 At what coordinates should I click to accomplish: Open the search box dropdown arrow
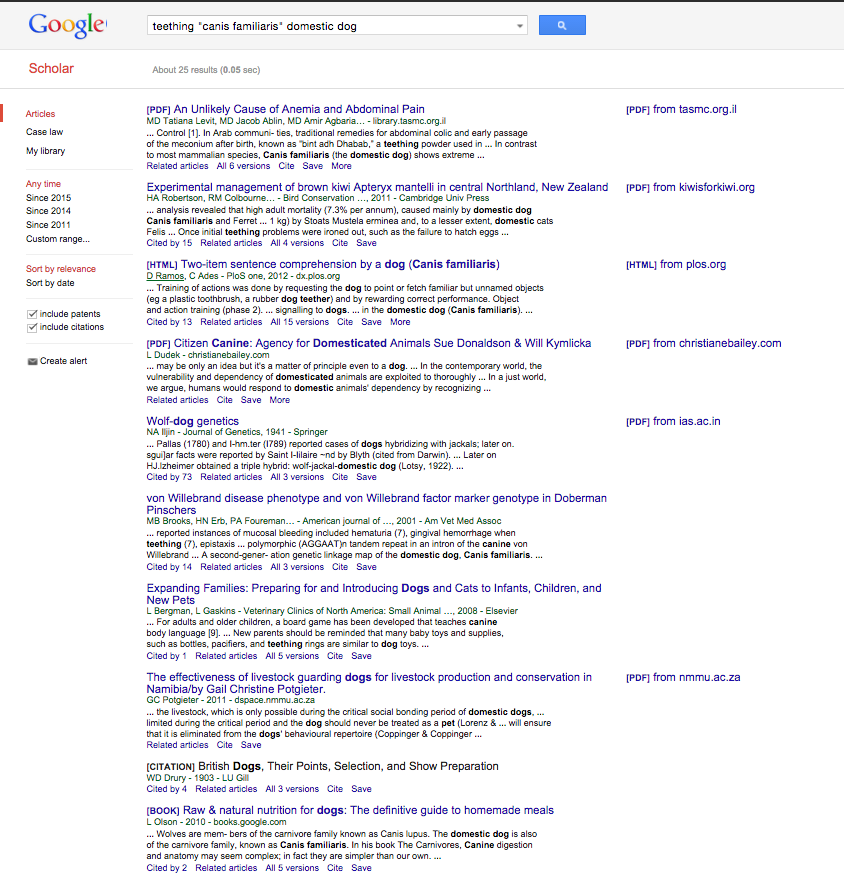pyautogui.click(x=520, y=26)
